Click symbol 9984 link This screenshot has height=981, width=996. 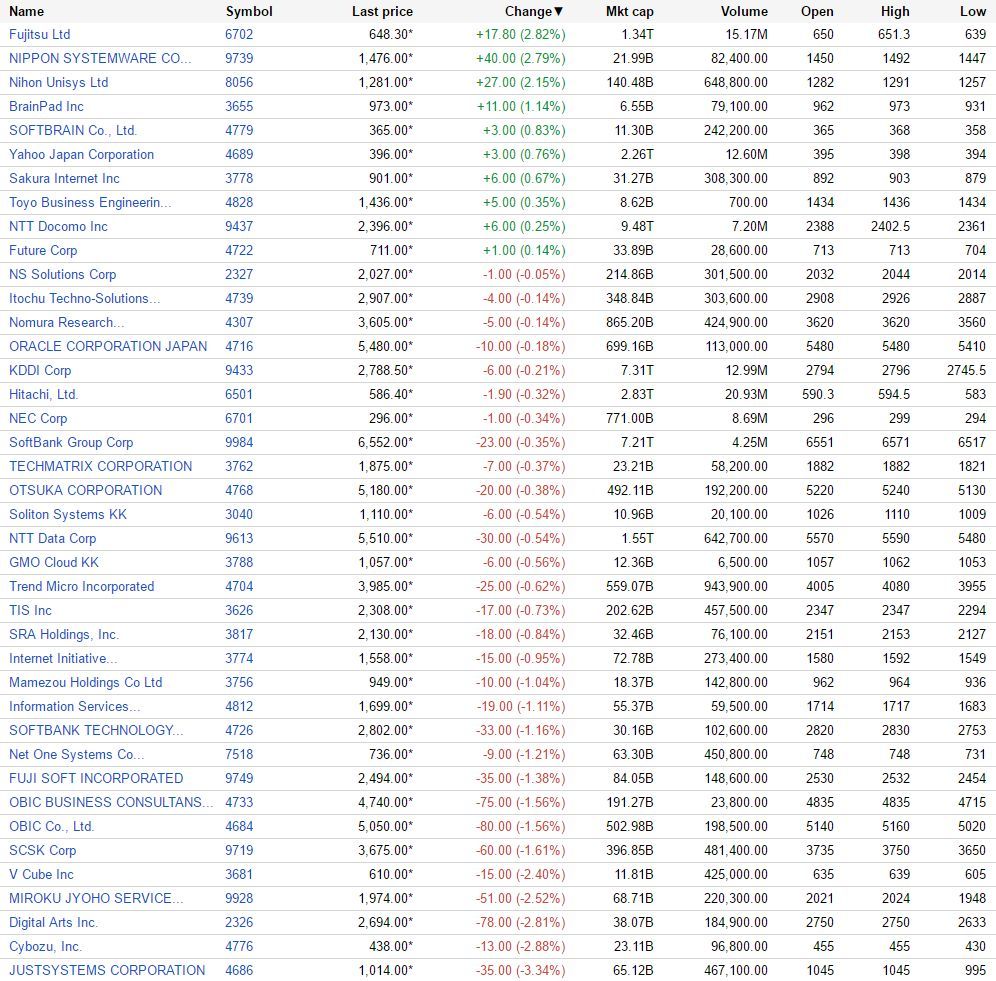coord(239,442)
